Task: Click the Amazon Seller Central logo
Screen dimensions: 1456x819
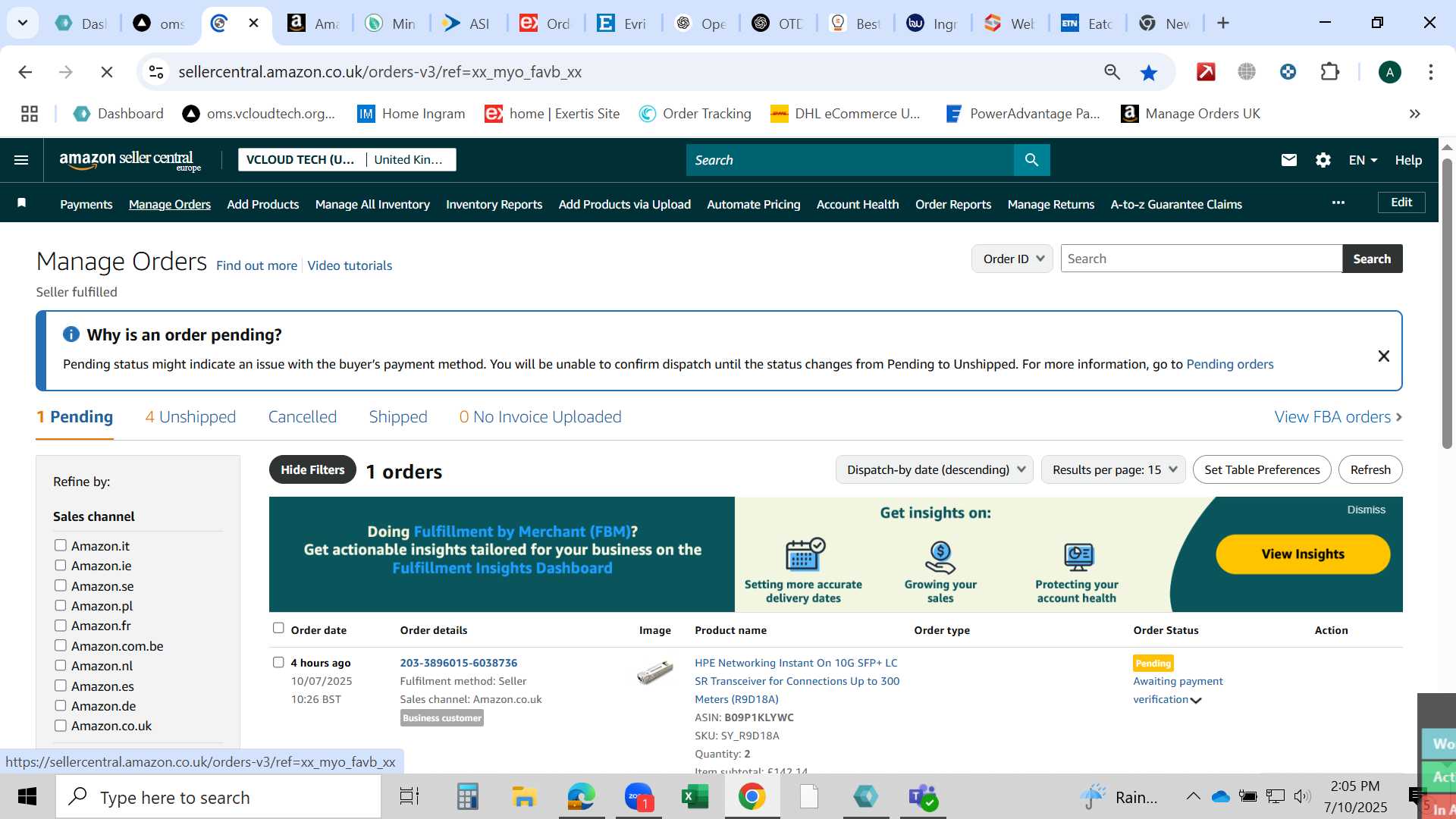Action: [x=130, y=160]
